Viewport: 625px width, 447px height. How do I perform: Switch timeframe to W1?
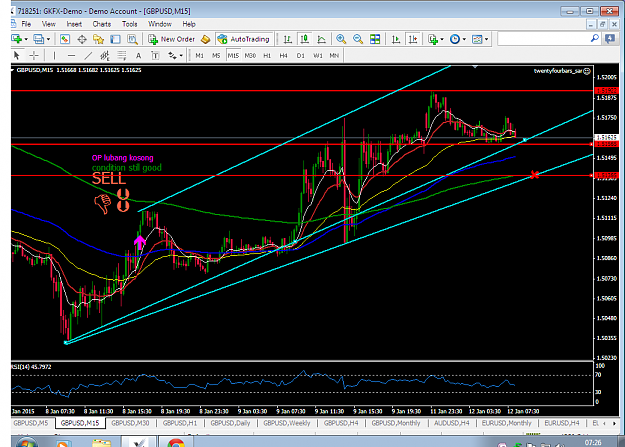pyautogui.click(x=318, y=55)
